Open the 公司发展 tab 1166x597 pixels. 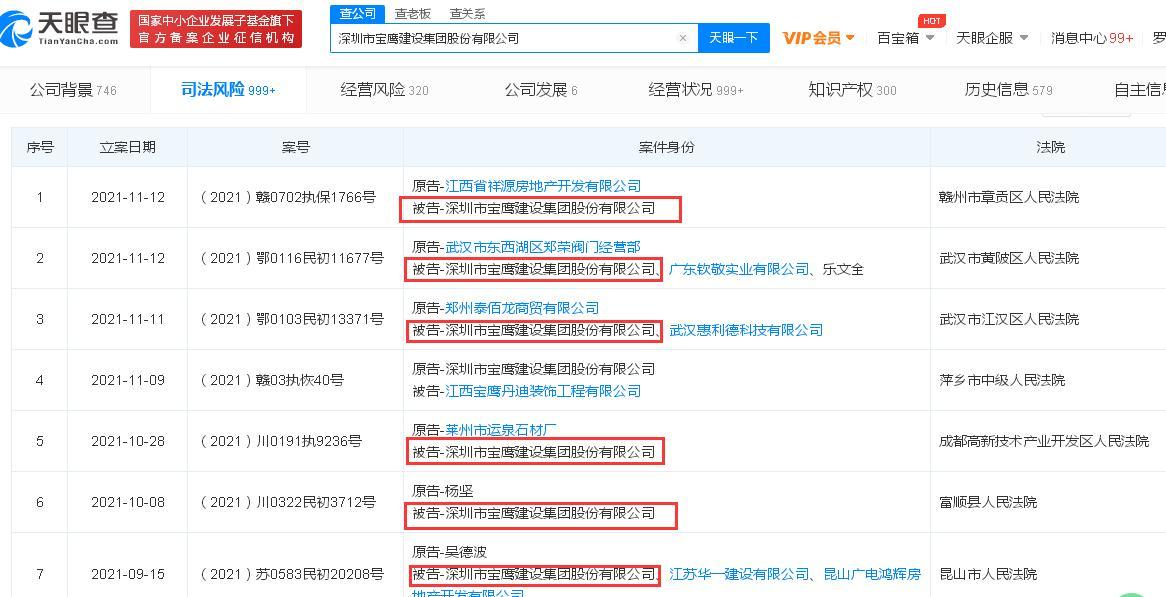point(541,90)
